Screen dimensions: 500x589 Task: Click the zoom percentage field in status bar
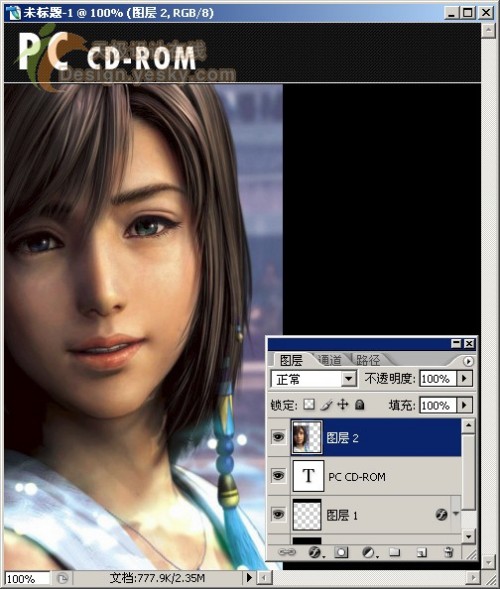[27, 578]
